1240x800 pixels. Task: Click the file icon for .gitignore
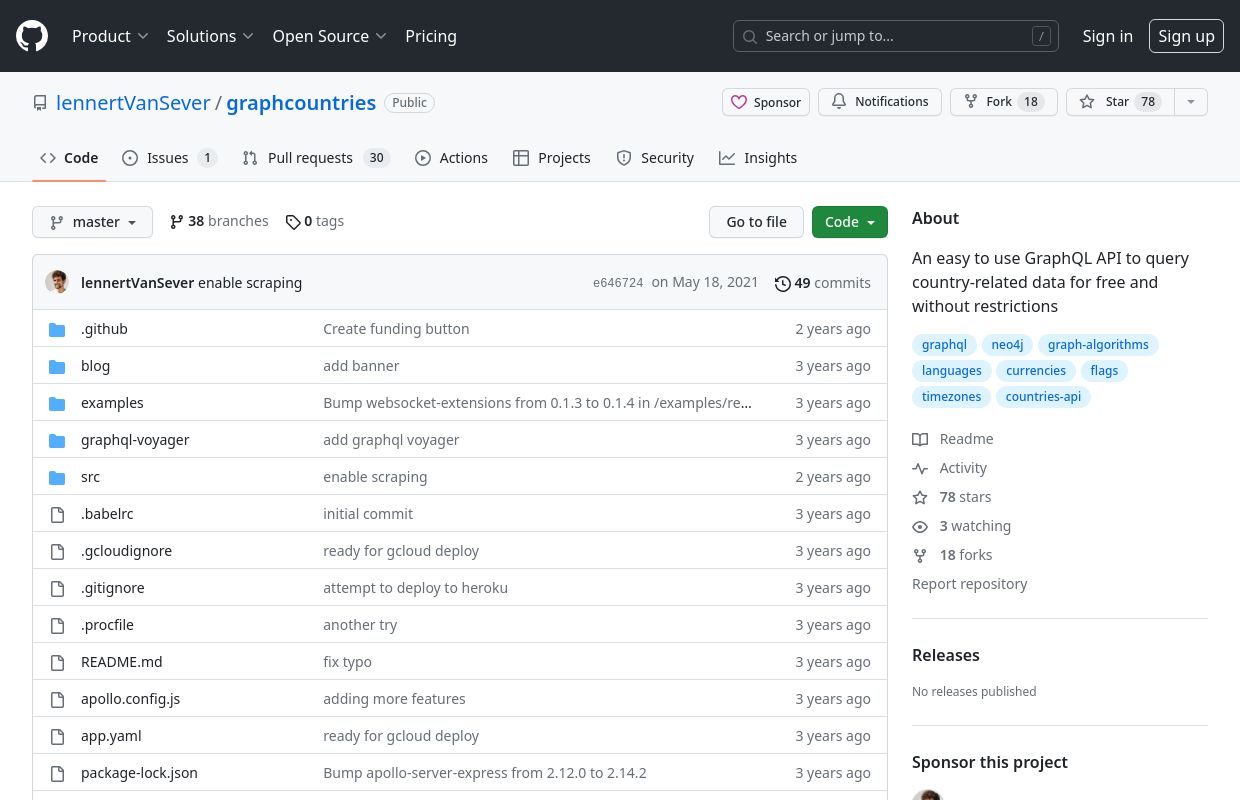click(57, 588)
